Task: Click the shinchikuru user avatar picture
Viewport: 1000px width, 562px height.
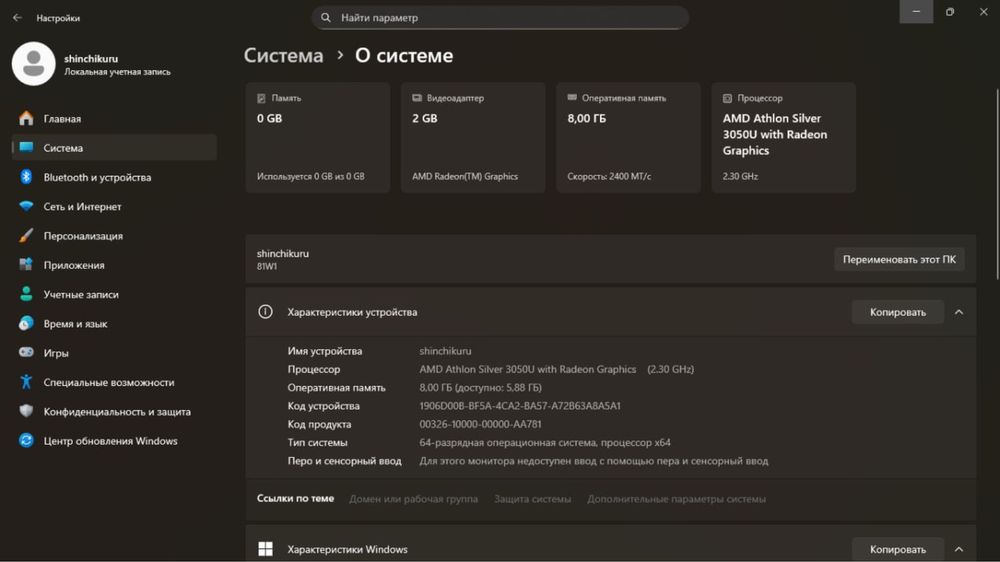Action: [34, 64]
